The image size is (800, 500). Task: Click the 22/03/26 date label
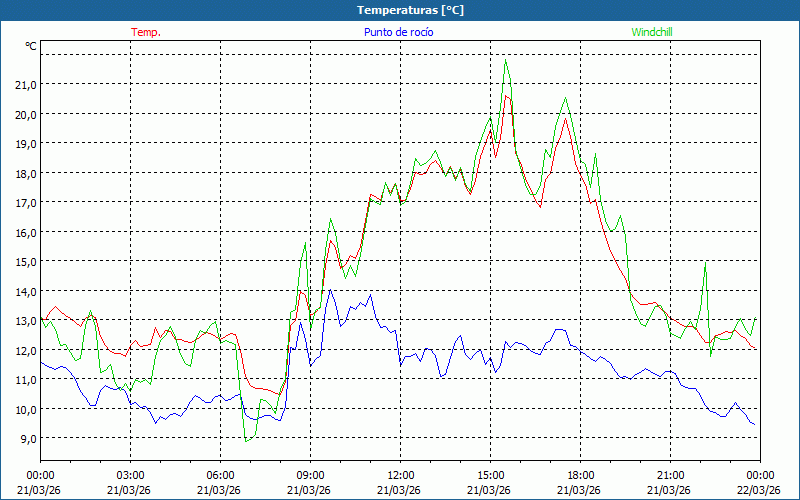(759, 489)
